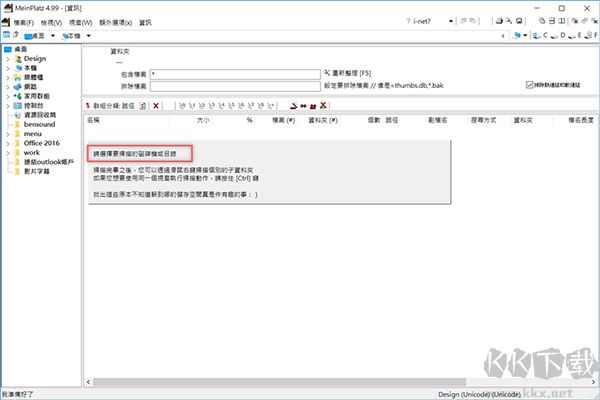Click the 包含檔案 include-files input field
Screen dimensions: 600x400
pos(235,74)
